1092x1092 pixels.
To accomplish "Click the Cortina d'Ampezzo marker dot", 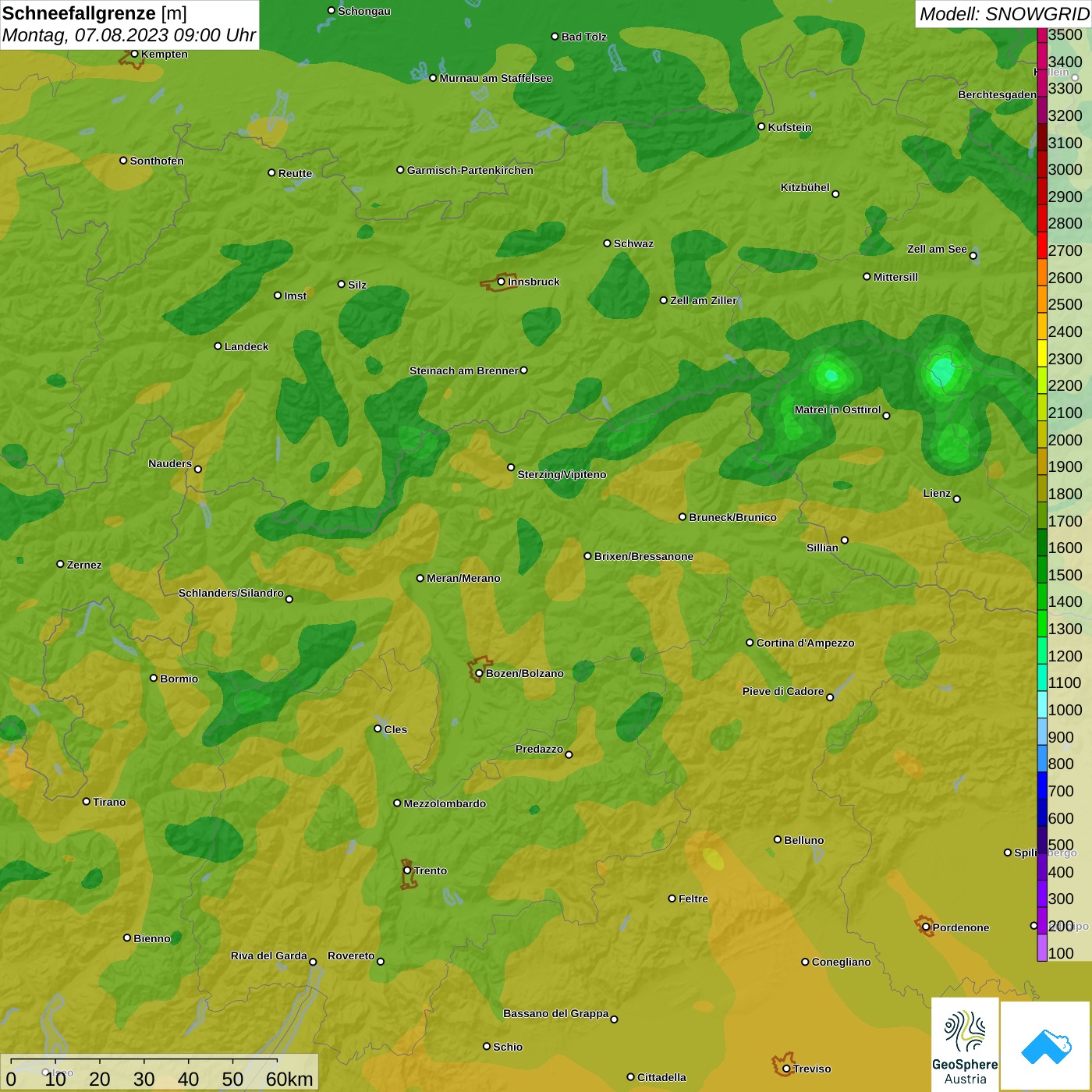I will (750, 643).
